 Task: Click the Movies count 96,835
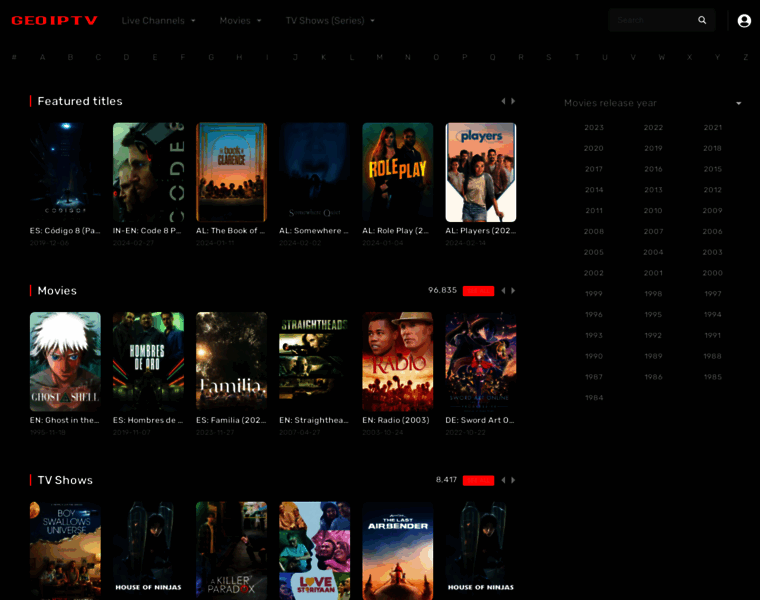click(x=442, y=290)
